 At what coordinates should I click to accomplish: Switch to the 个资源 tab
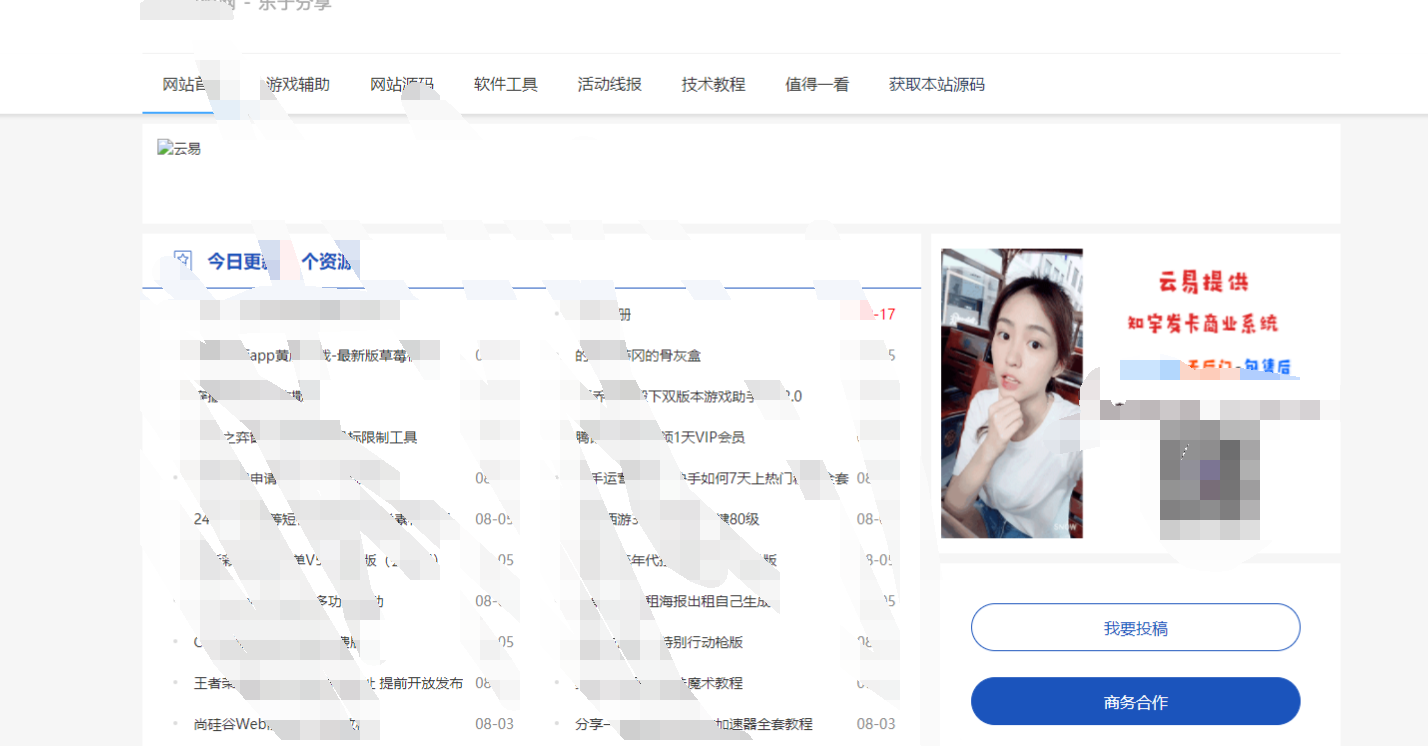pyautogui.click(x=325, y=260)
